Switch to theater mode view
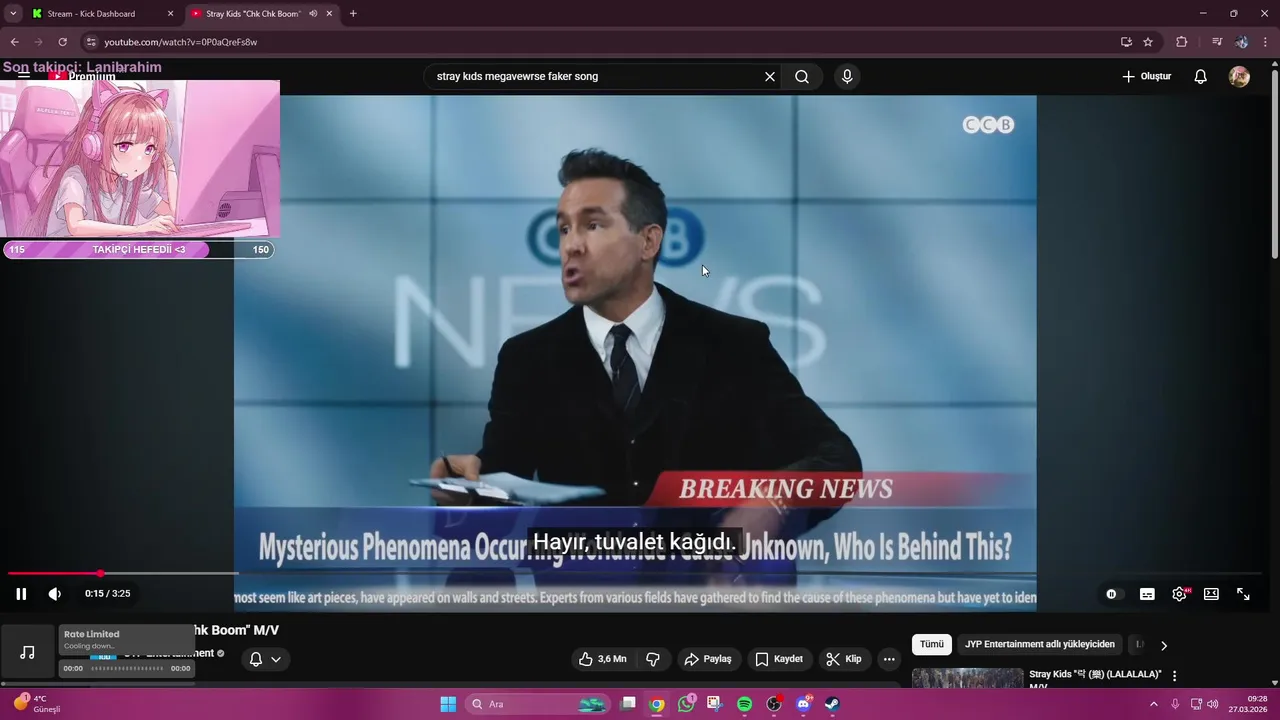This screenshot has height=720, width=1280. click(x=1211, y=594)
